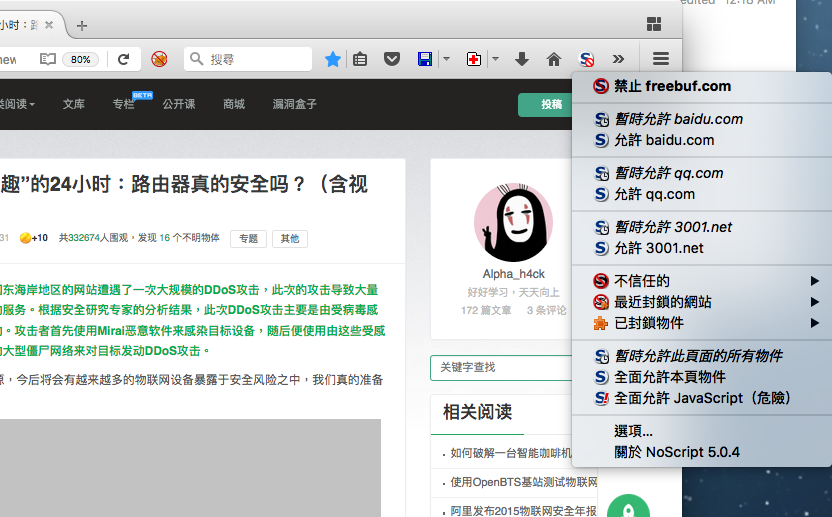The width and height of the screenshot is (832, 517).
Task: Expand 最近封鎖的網站 submenu
Action: point(702,302)
